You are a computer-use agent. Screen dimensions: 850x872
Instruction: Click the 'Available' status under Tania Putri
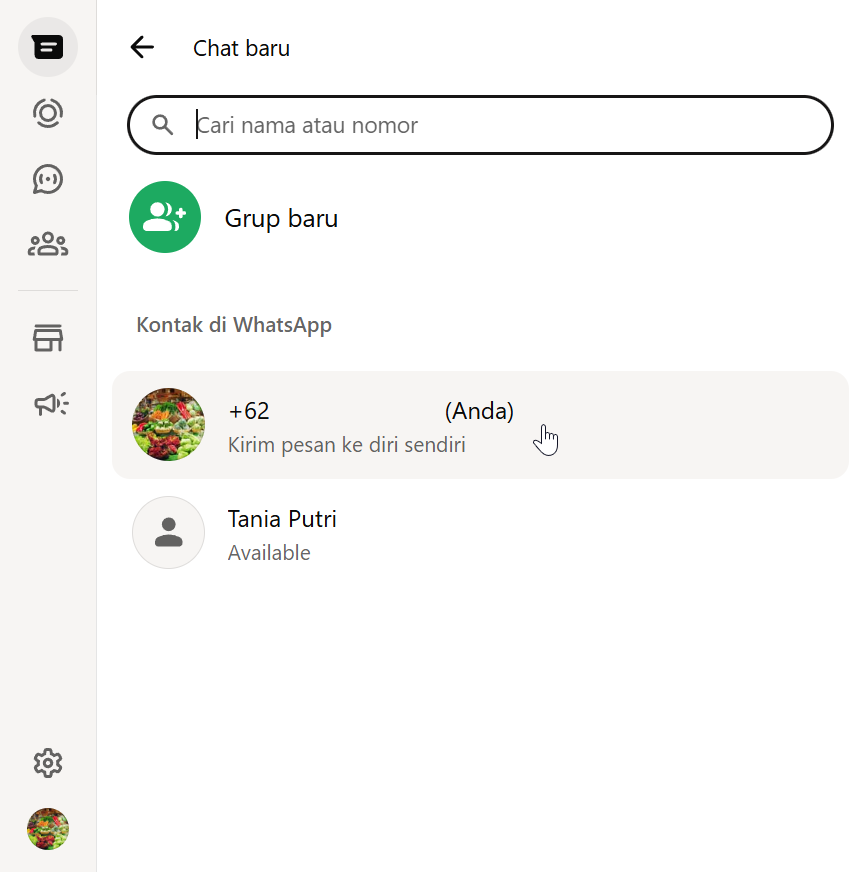pyautogui.click(x=269, y=553)
